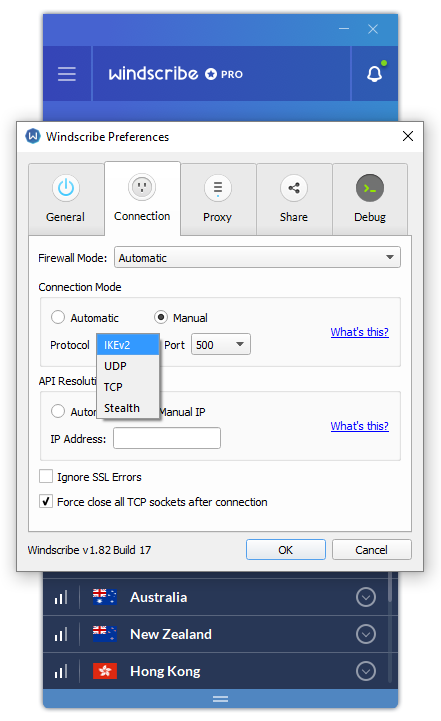Choose TCP from the protocol list
This screenshot has width=441, height=721.
click(128, 387)
